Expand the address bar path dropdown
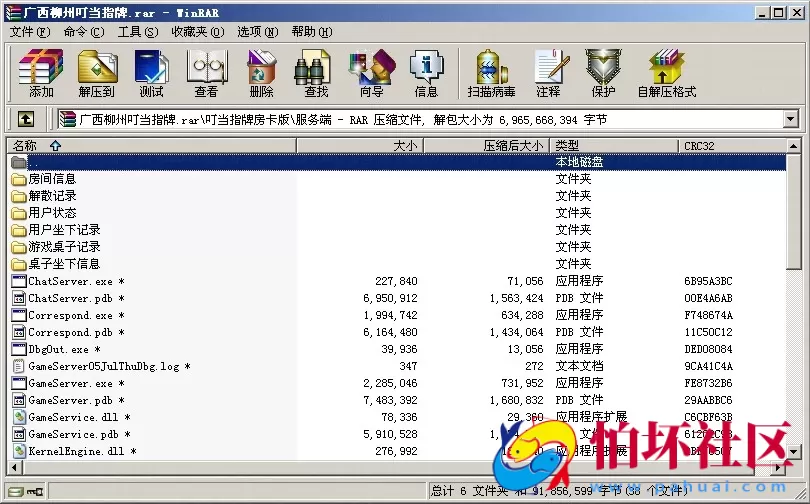Image resolution: width=810 pixels, height=504 pixels. point(790,120)
